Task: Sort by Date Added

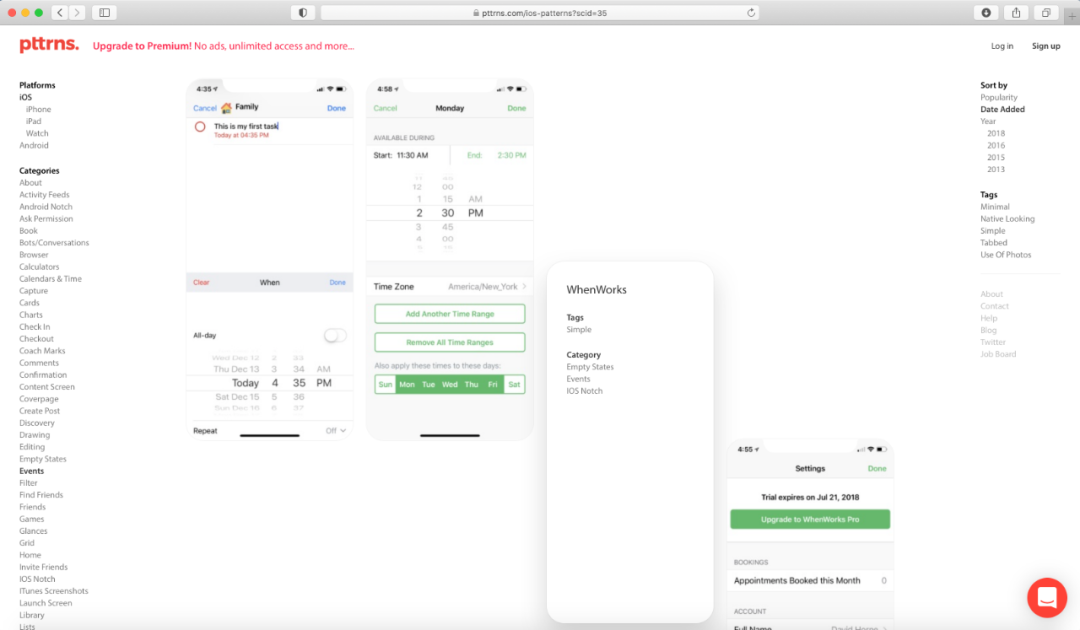Action: [1002, 109]
